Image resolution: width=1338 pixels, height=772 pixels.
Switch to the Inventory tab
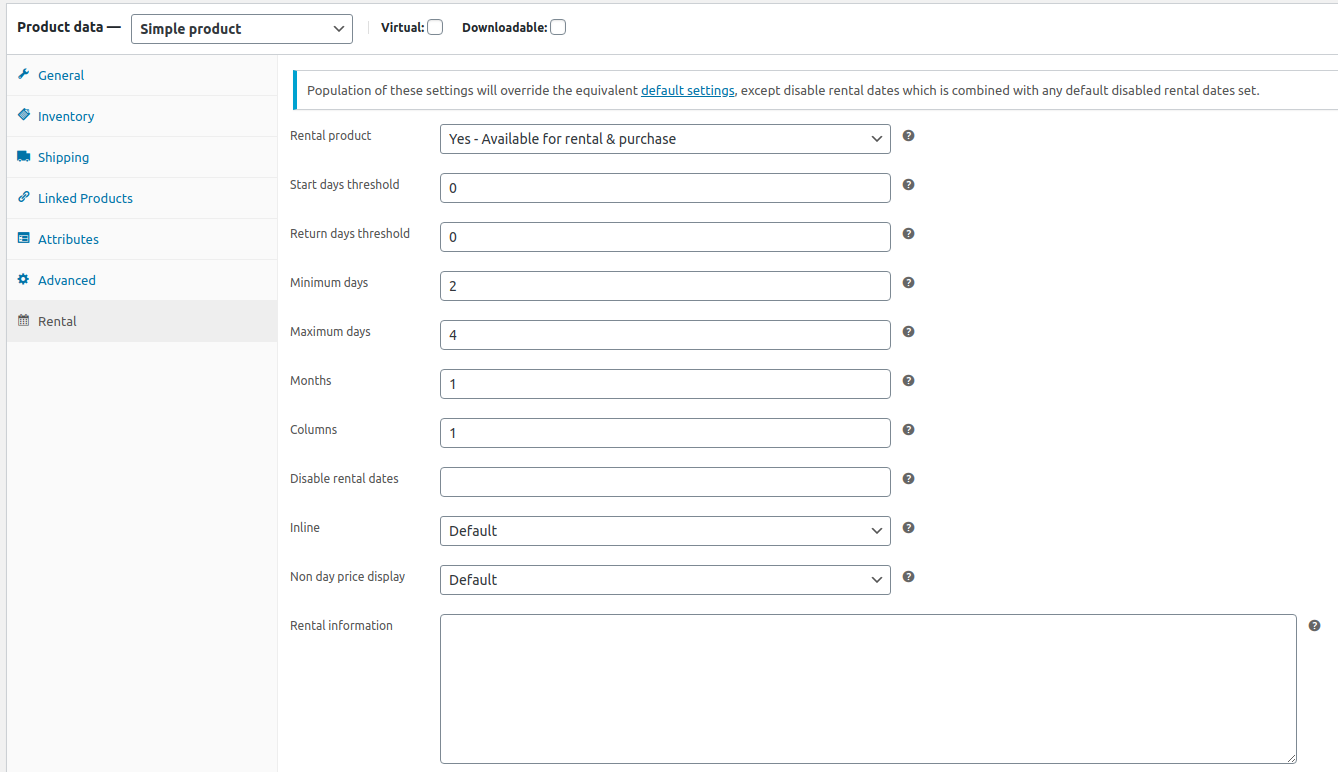[66, 117]
